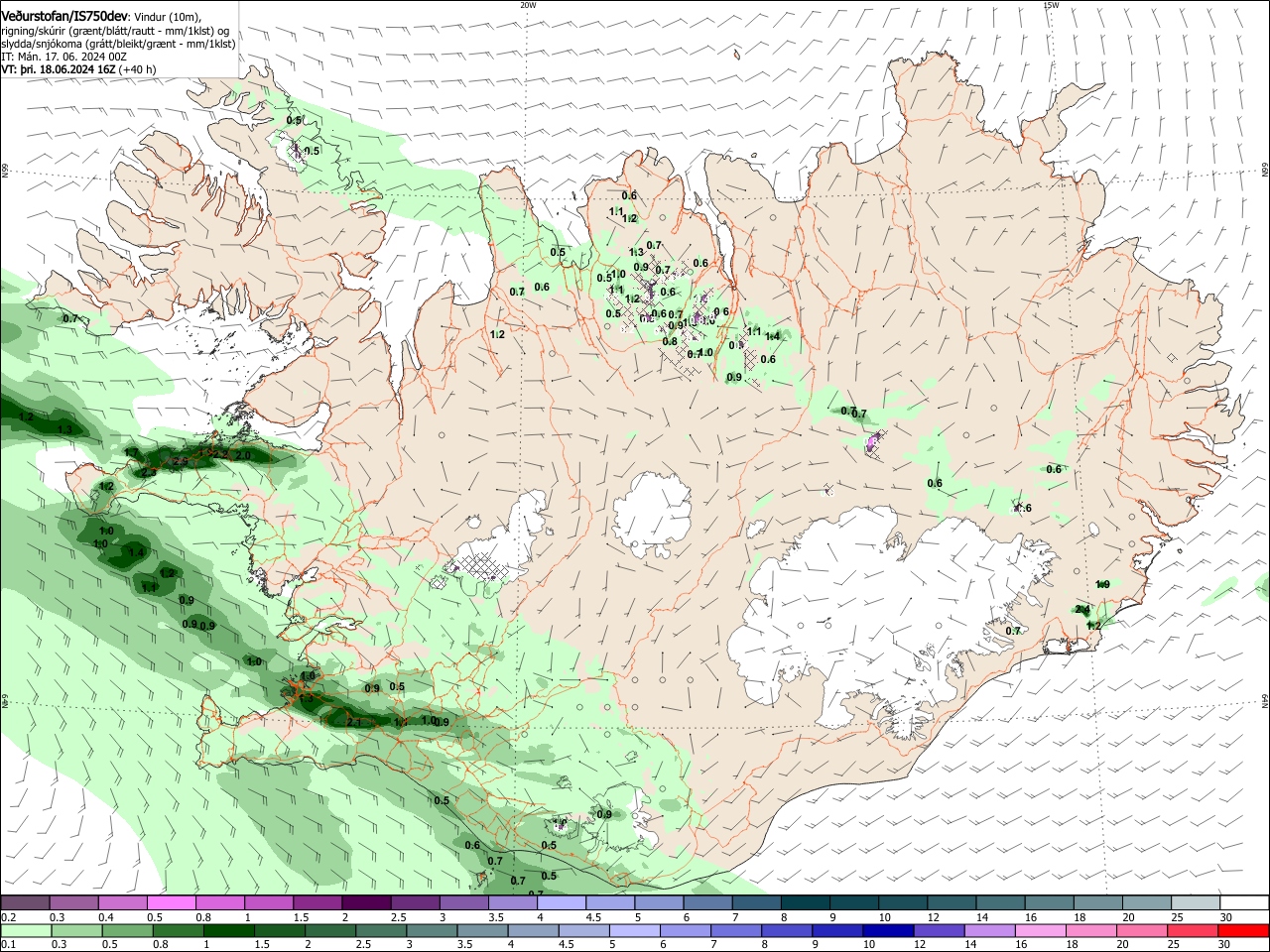Pick top-row swatch between 0.2 and 0.3
Screen dimensions: 1270x952
[x=25, y=902]
